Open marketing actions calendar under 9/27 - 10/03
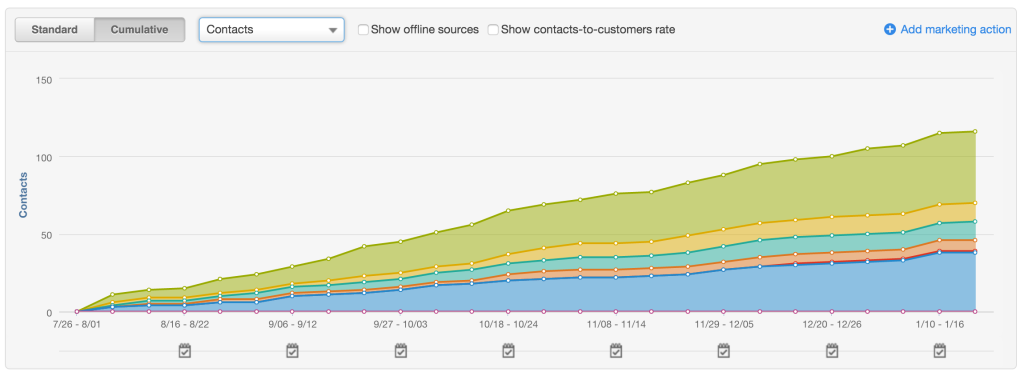Viewport: 1024px width, 376px height. tap(400, 351)
